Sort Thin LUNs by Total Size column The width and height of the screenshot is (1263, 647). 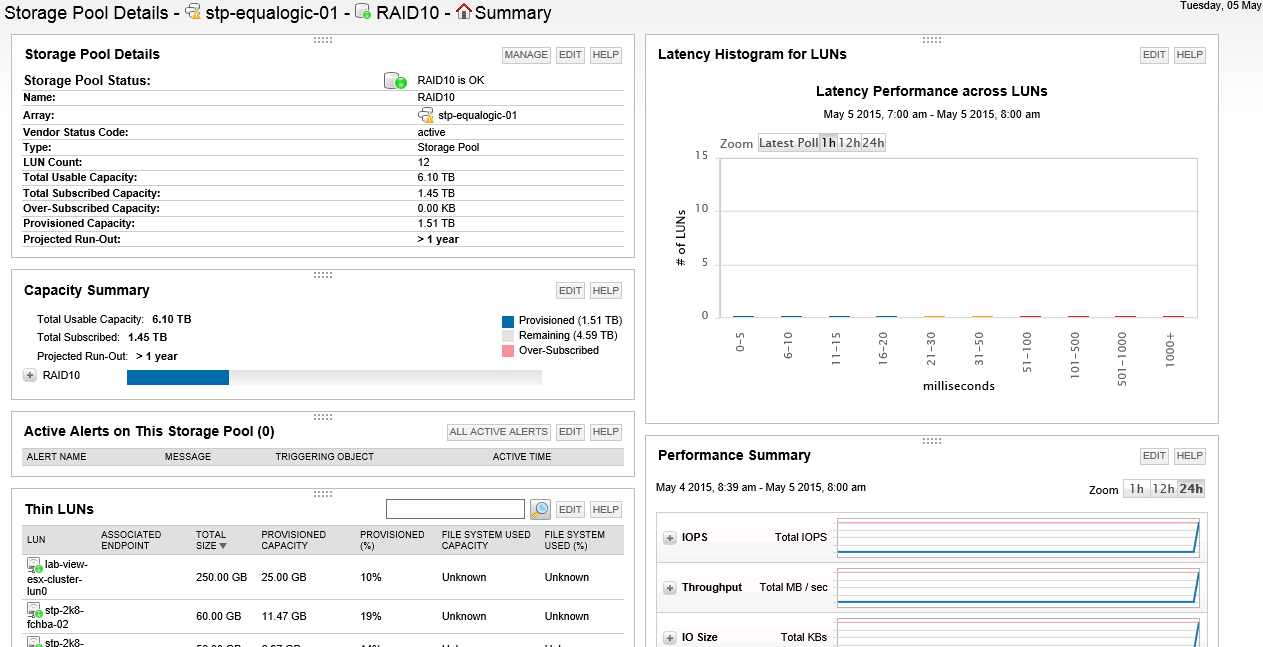[x=211, y=540]
